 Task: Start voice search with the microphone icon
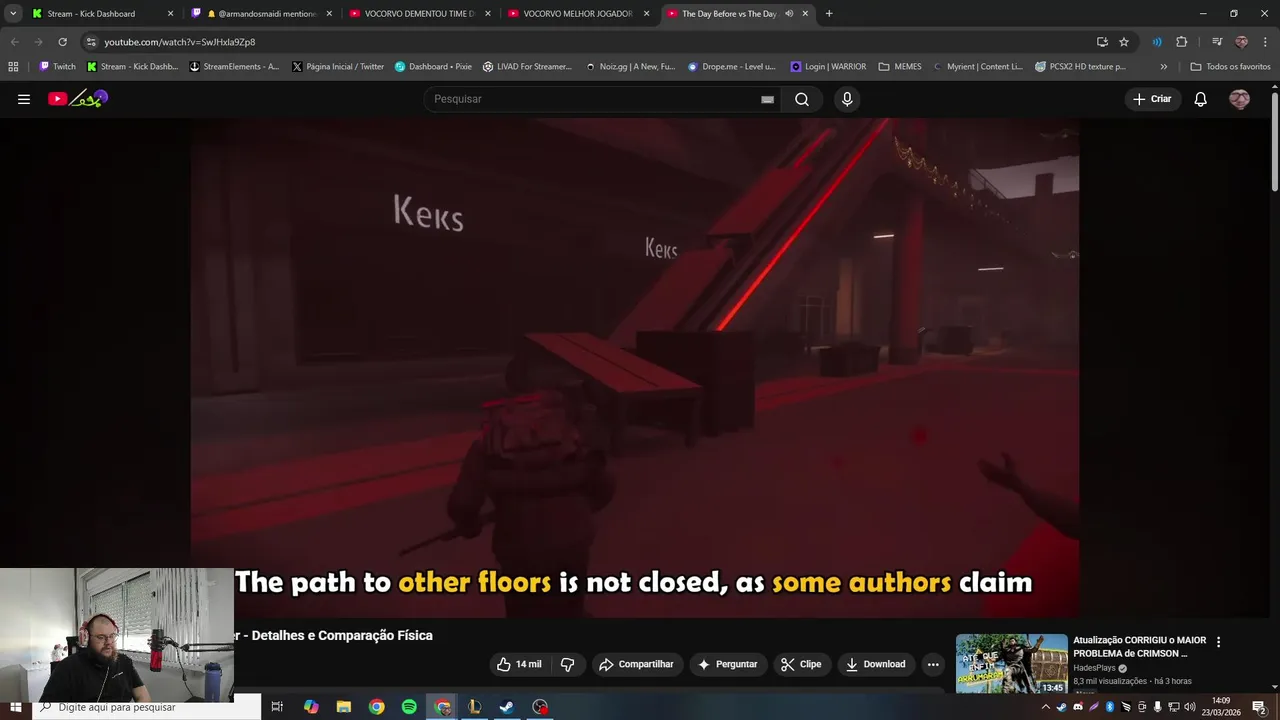pyautogui.click(x=847, y=99)
